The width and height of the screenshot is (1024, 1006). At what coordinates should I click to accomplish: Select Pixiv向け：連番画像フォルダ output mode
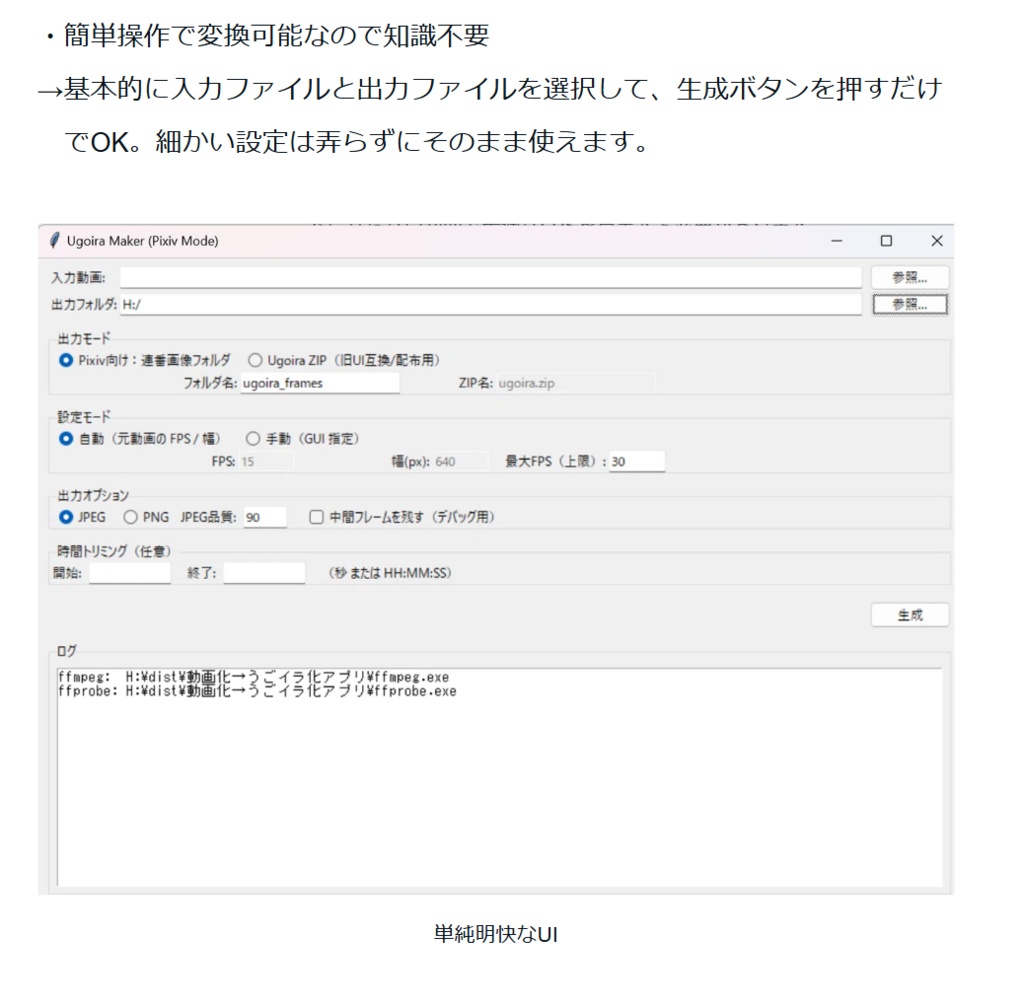click(65, 360)
